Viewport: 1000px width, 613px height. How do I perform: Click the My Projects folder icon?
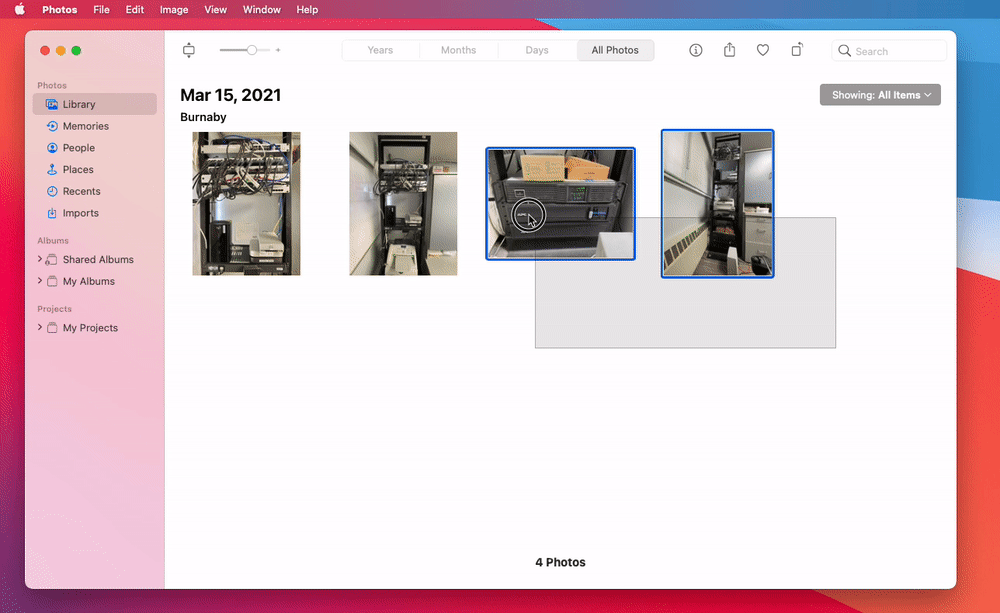click(x=52, y=327)
